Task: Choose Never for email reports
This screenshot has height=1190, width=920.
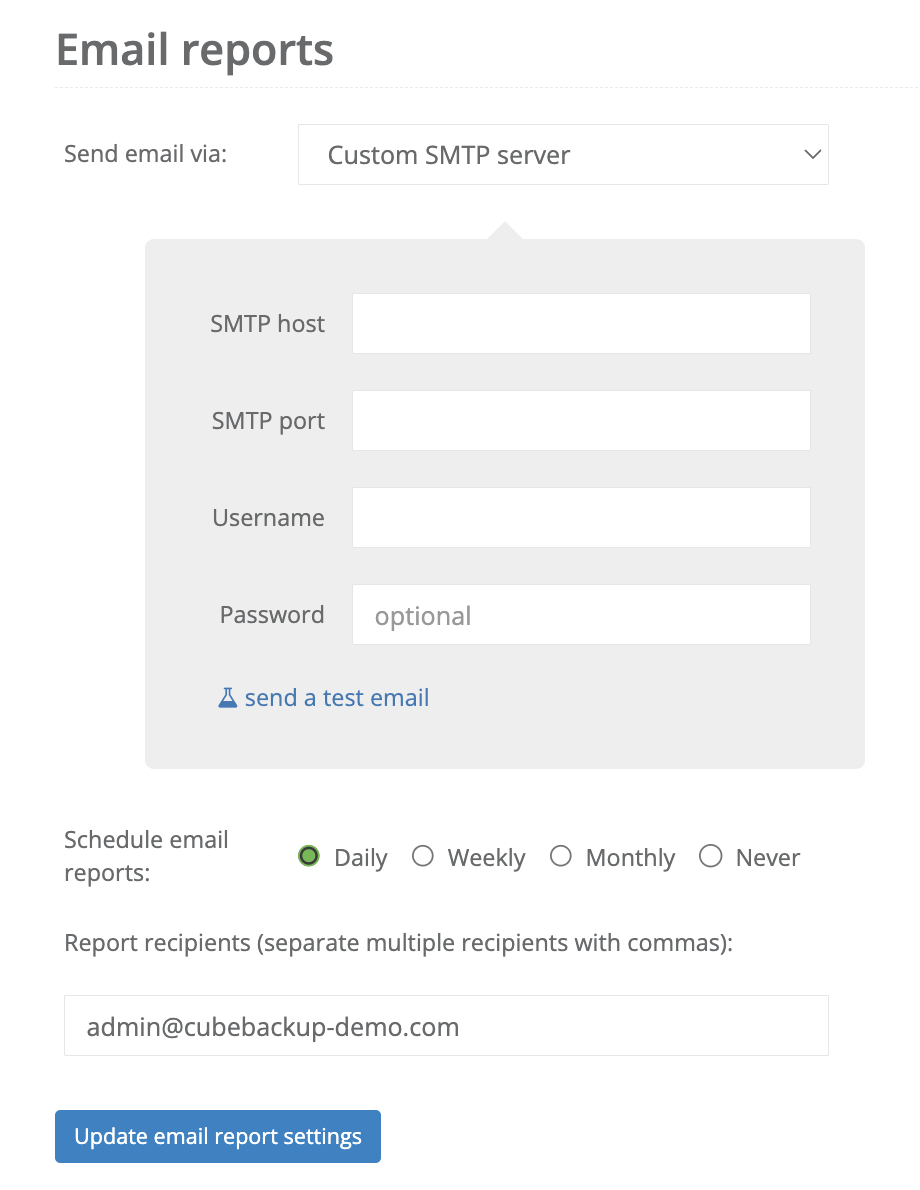Action: pos(711,856)
